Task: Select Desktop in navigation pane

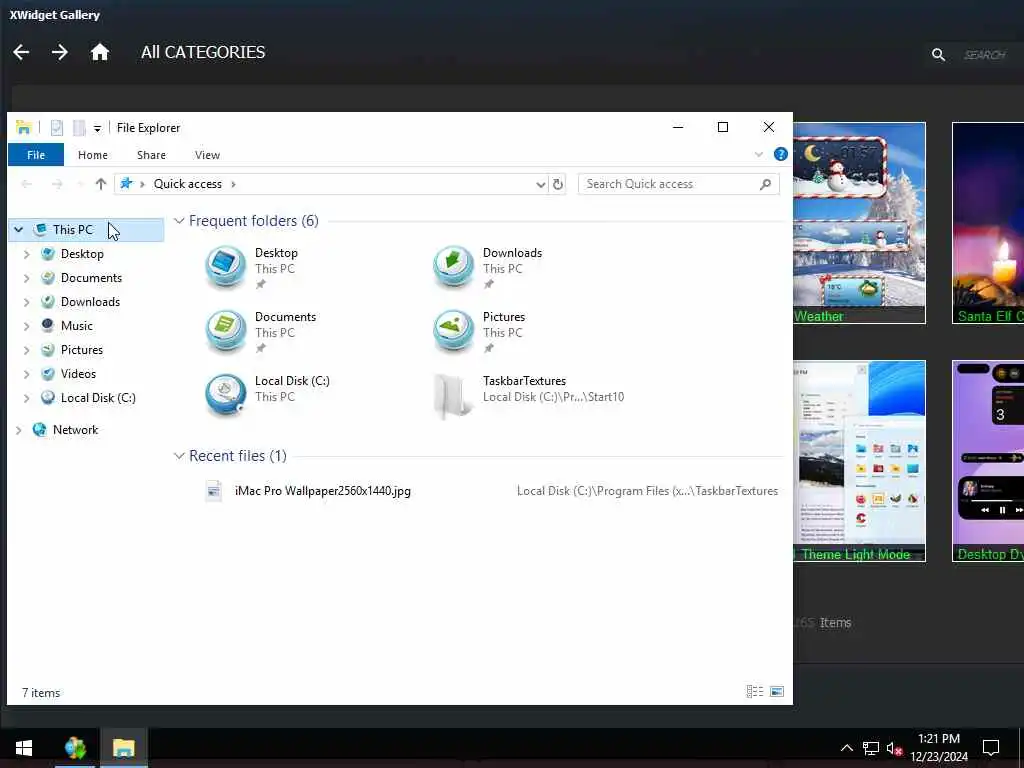Action: pyautogui.click(x=82, y=254)
